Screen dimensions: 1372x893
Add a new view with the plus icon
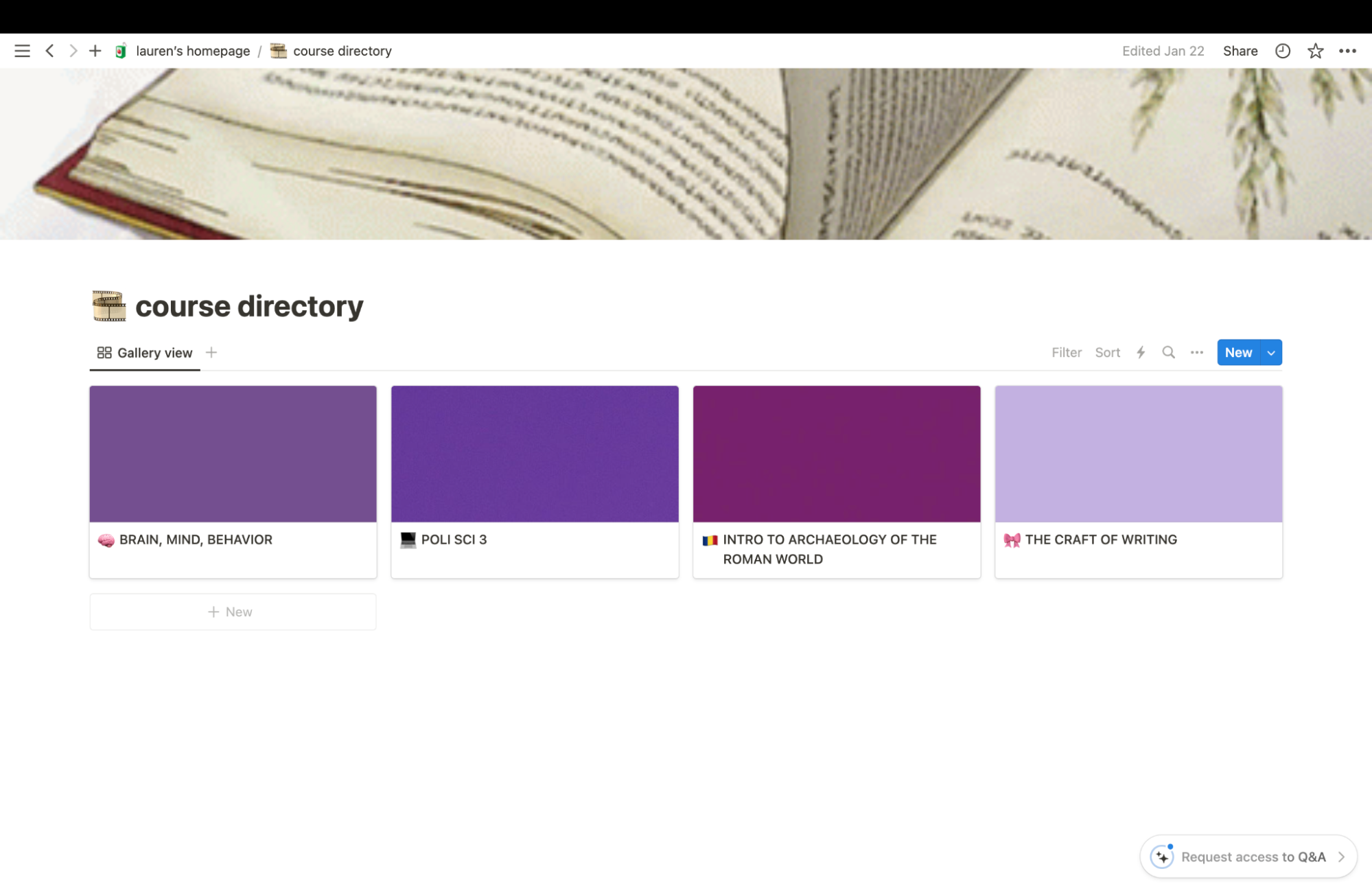pos(211,352)
